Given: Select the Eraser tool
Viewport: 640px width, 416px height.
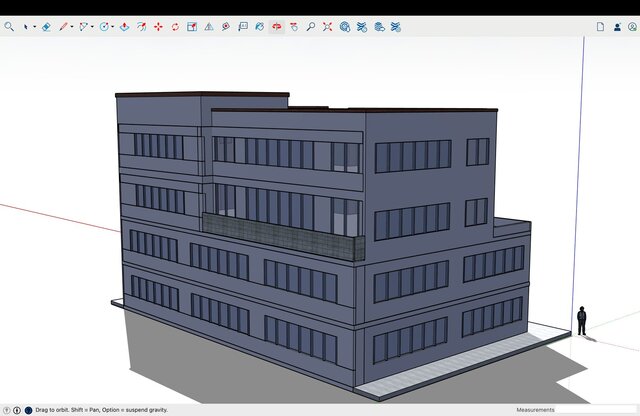Looking at the screenshot, I should (x=46, y=27).
